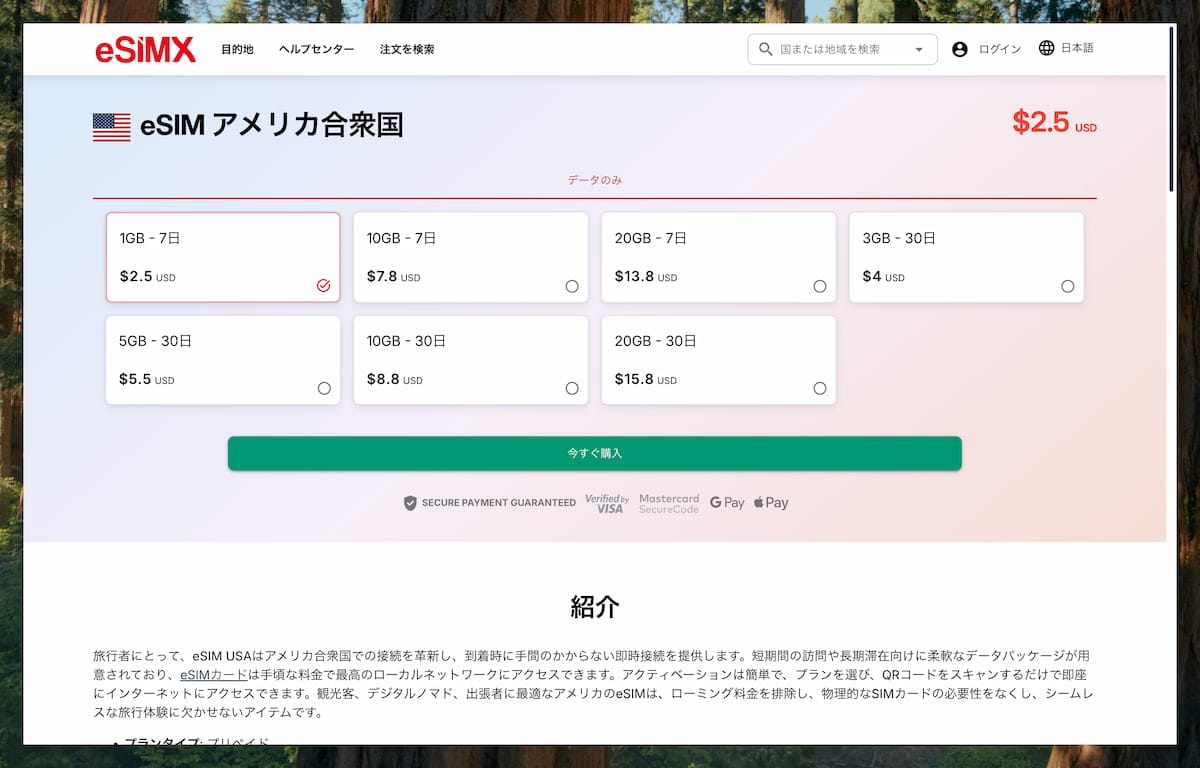Select the 3GB - 30日 plan radio

(x=1068, y=286)
